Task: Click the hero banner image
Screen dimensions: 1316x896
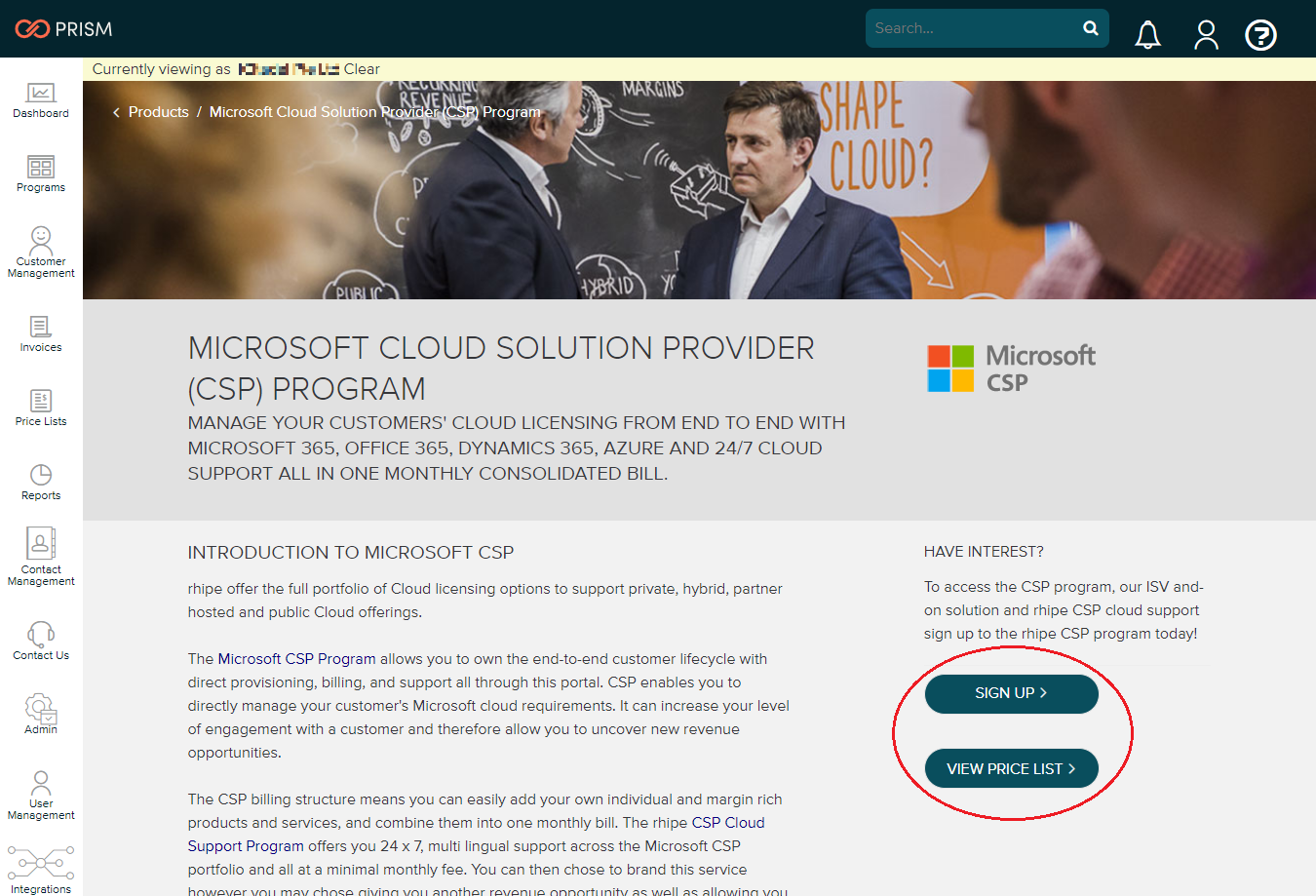Action: [x=699, y=190]
